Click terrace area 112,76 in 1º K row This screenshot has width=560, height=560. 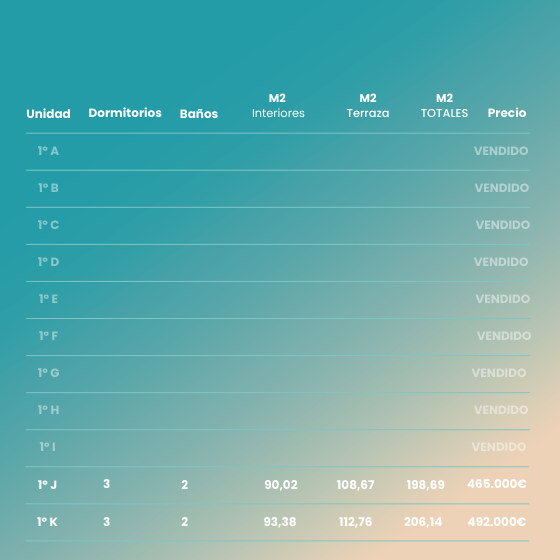coord(355,522)
